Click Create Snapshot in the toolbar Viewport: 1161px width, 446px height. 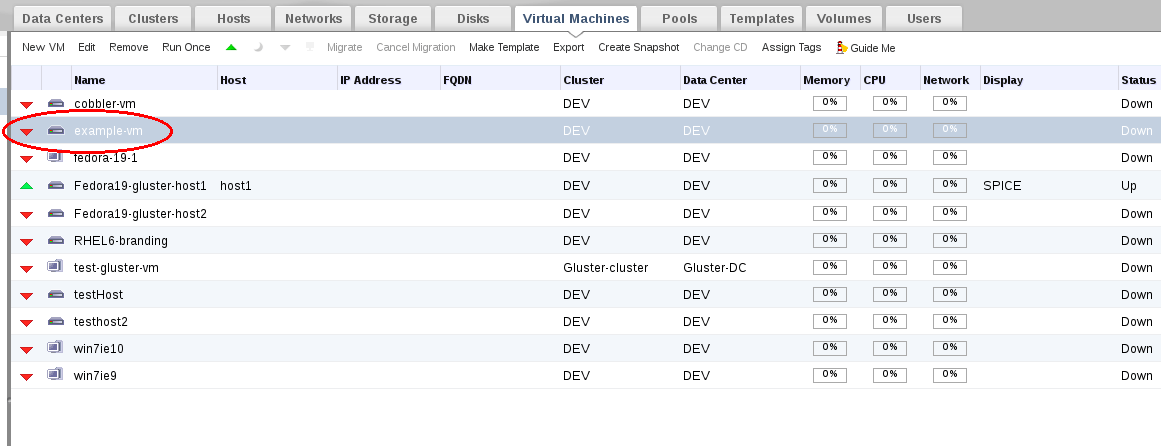[639, 47]
